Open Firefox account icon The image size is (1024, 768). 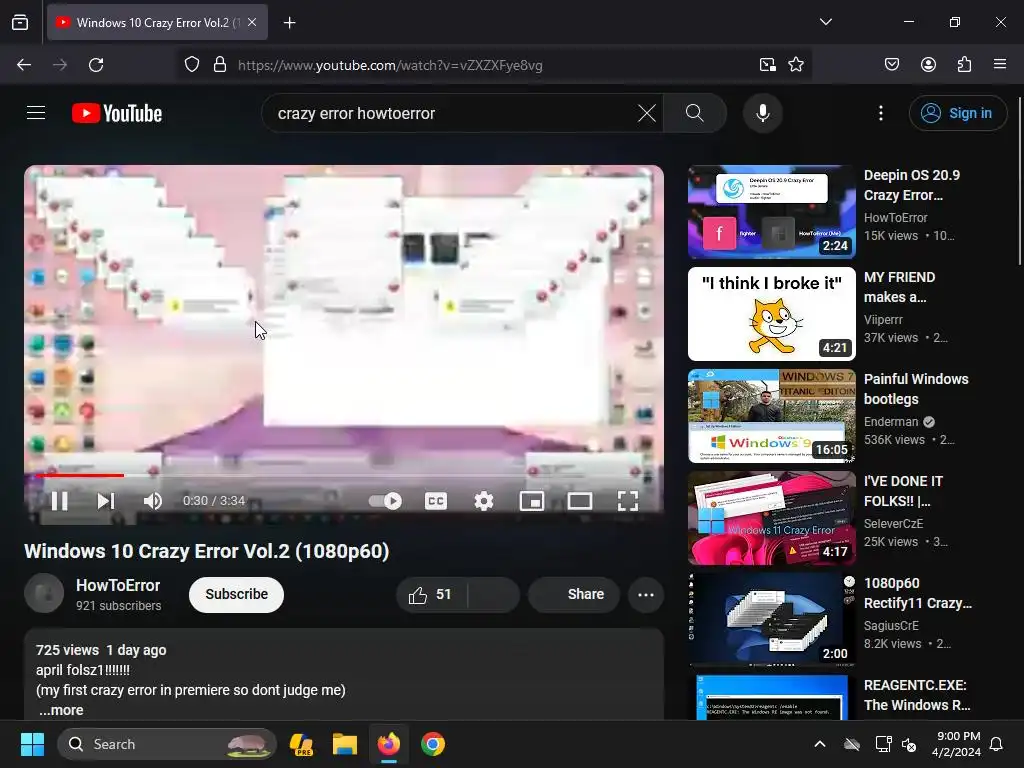pos(928,65)
